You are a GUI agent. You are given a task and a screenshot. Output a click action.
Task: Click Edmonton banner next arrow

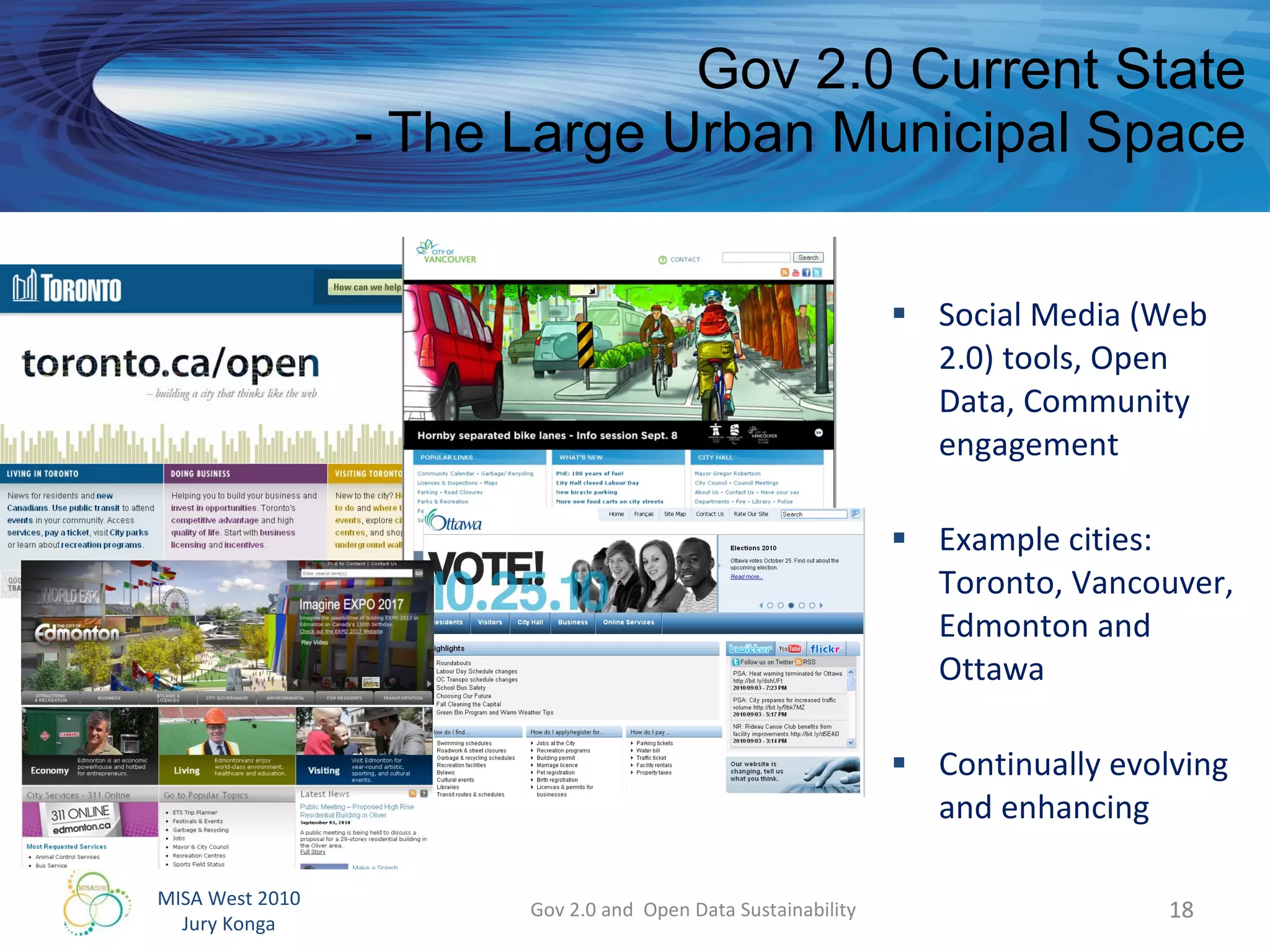429,682
